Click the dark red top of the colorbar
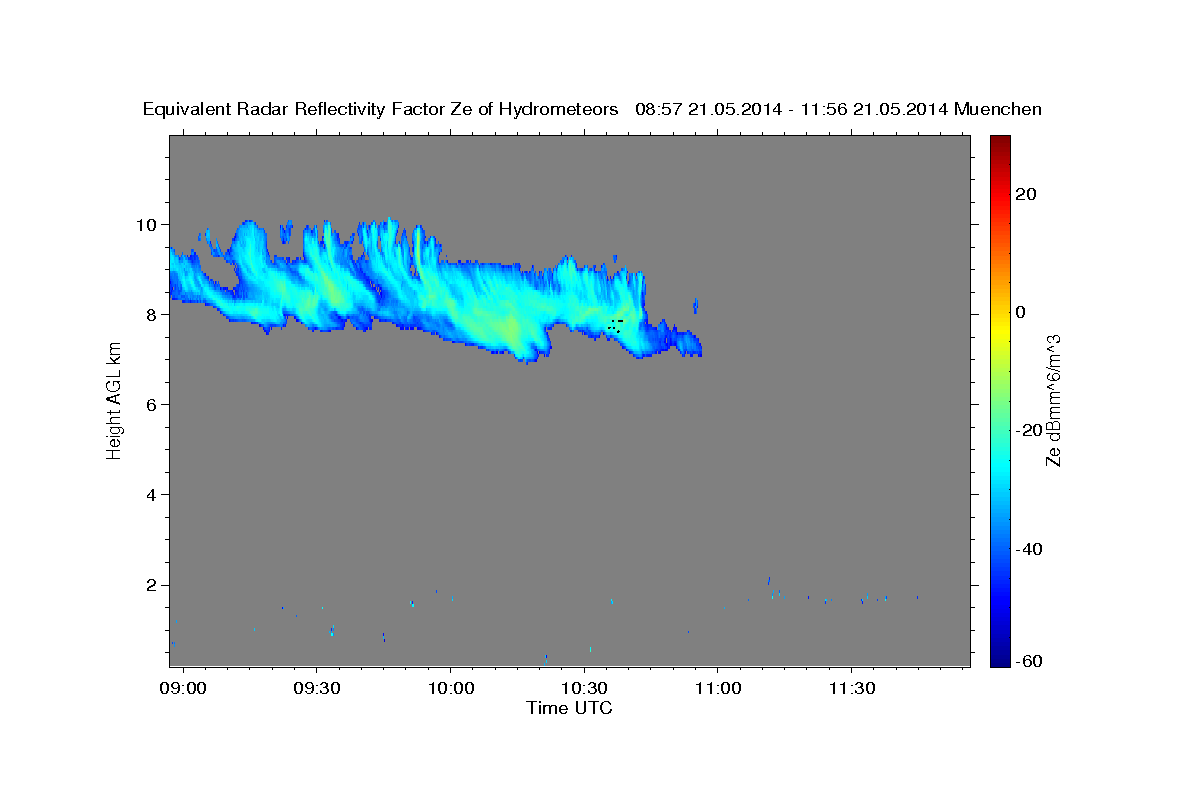The height and width of the screenshot is (800, 1200). point(1000,143)
